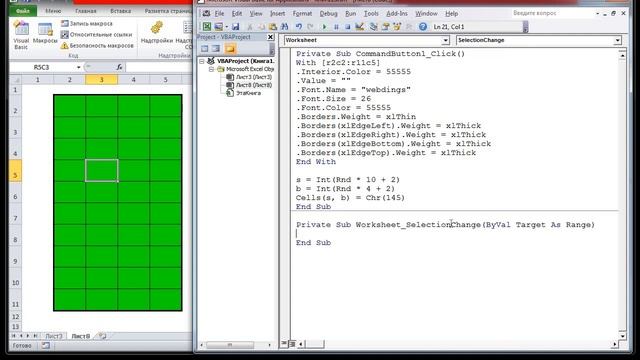Click the Select All corner of the Excel grid

pyautogui.click(x=15, y=80)
